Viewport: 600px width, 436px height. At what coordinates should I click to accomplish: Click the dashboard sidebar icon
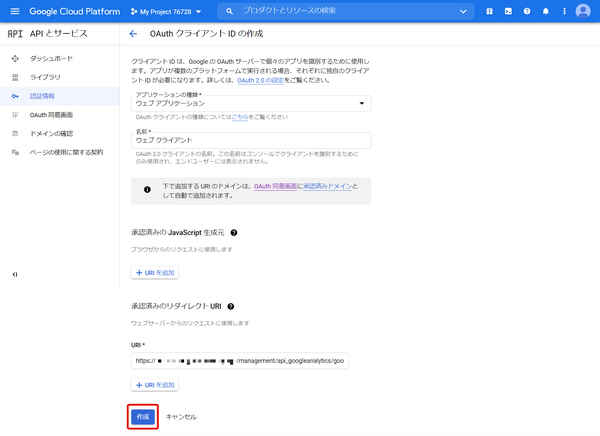pyautogui.click(x=15, y=59)
